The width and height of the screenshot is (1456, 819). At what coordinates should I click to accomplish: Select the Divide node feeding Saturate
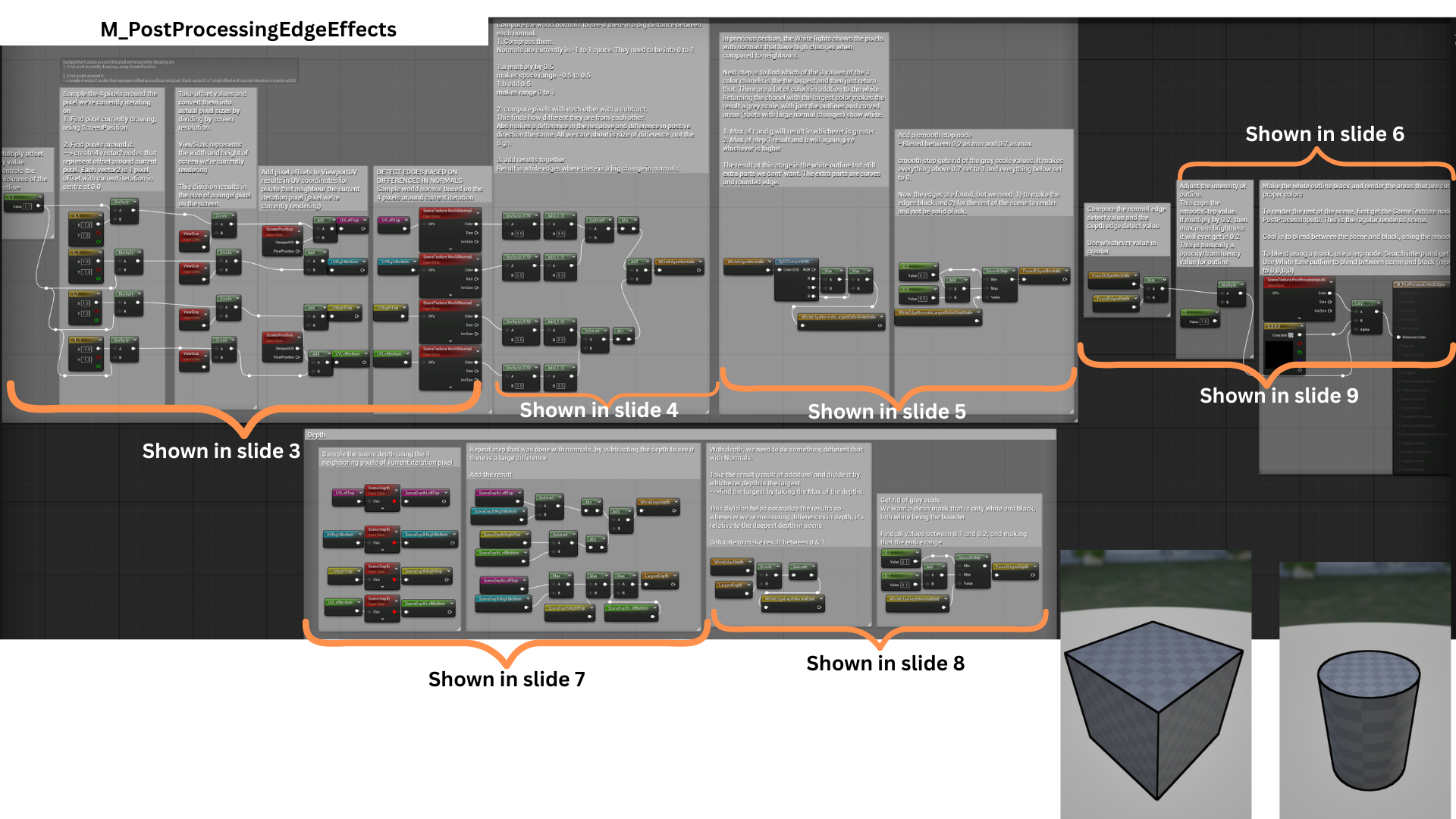point(766,566)
